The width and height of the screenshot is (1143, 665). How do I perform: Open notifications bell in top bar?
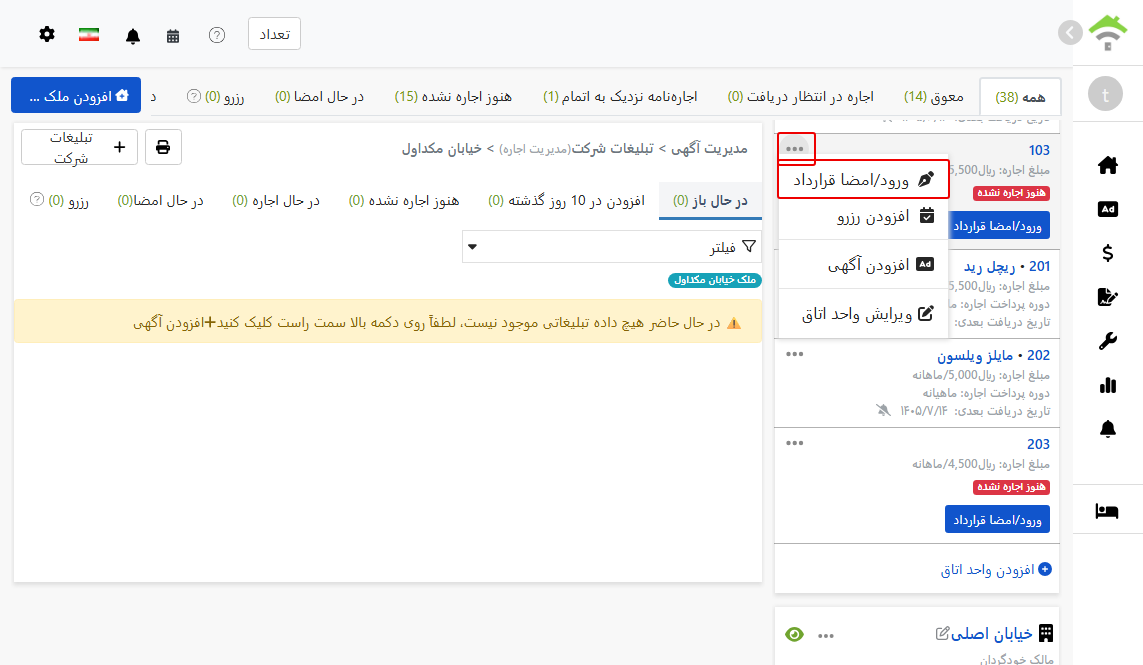point(133,36)
